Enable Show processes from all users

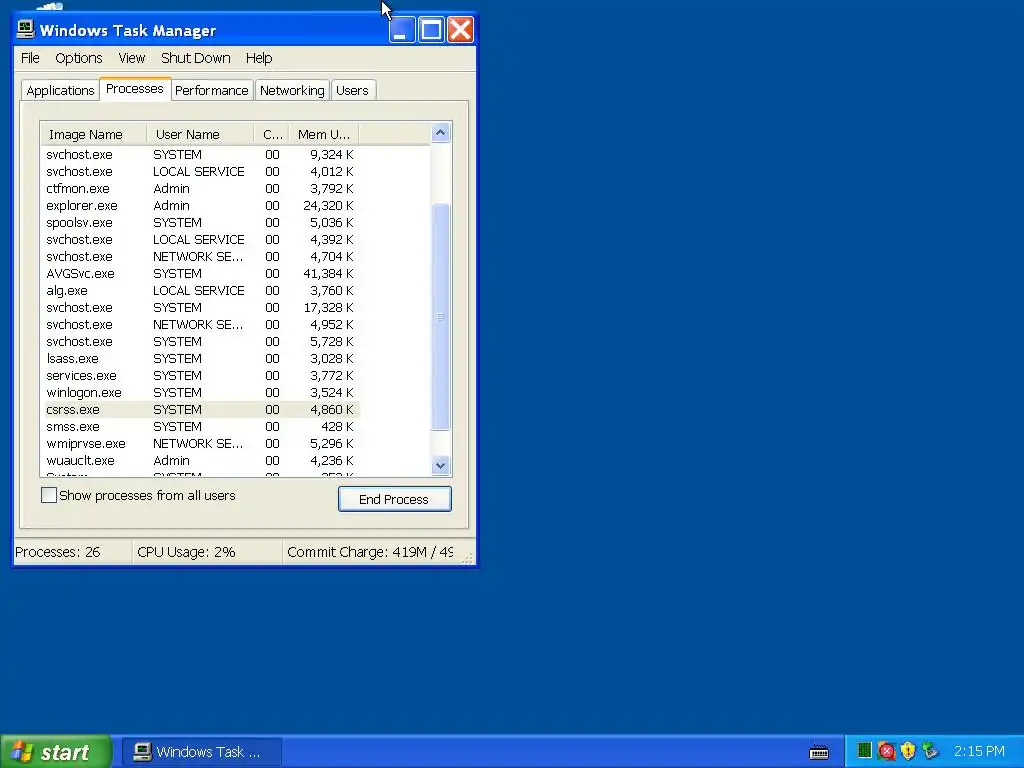pos(49,495)
